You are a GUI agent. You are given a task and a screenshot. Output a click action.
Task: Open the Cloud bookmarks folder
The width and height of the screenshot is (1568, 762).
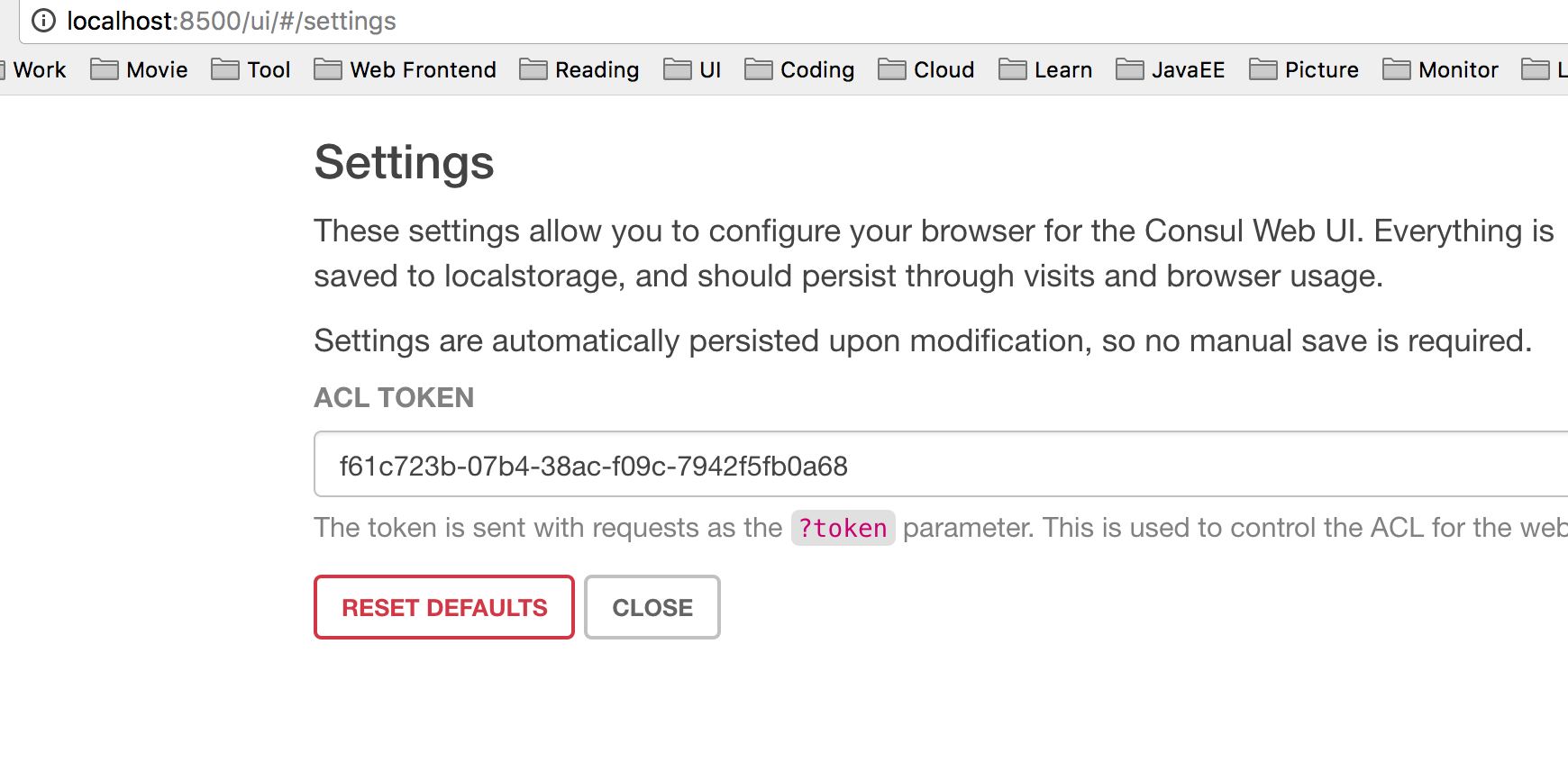(926, 70)
